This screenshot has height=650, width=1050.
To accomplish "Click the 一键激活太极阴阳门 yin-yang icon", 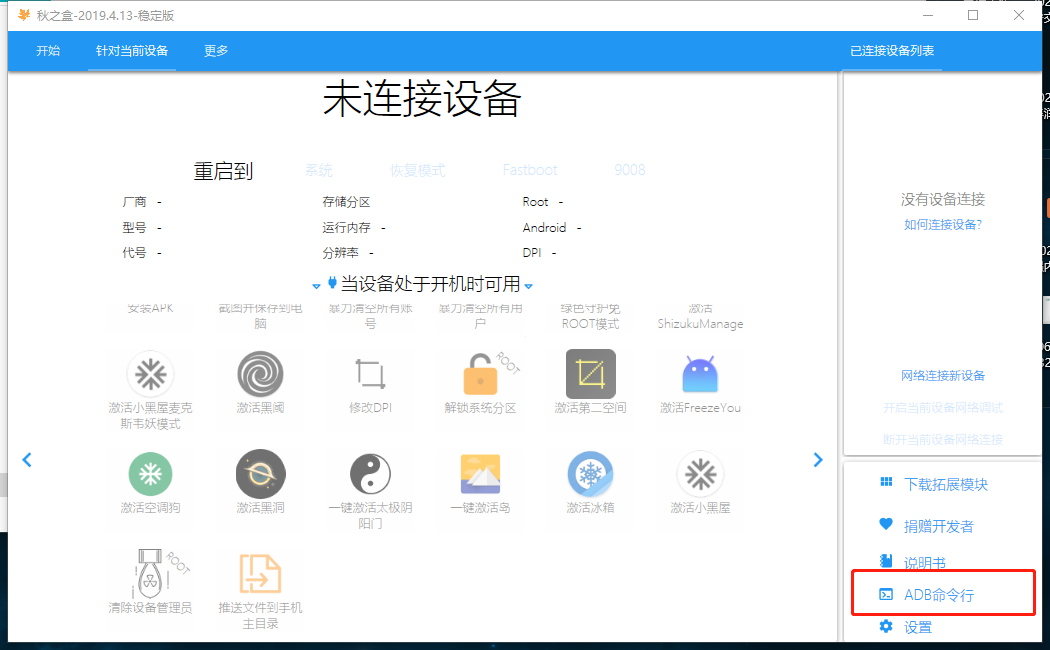I will pyautogui.click(x=370, y=474).
